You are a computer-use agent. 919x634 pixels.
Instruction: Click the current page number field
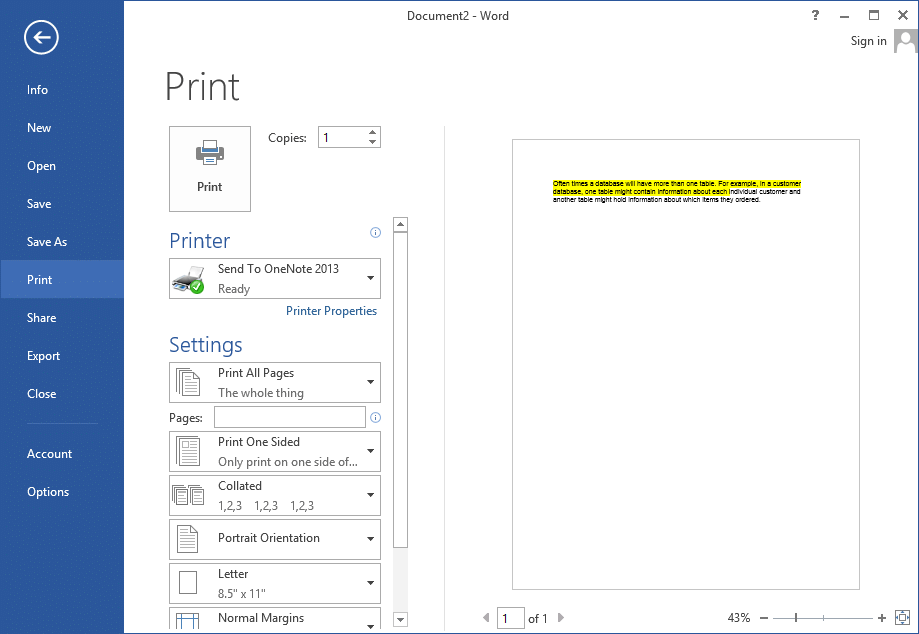pos(510,618)
